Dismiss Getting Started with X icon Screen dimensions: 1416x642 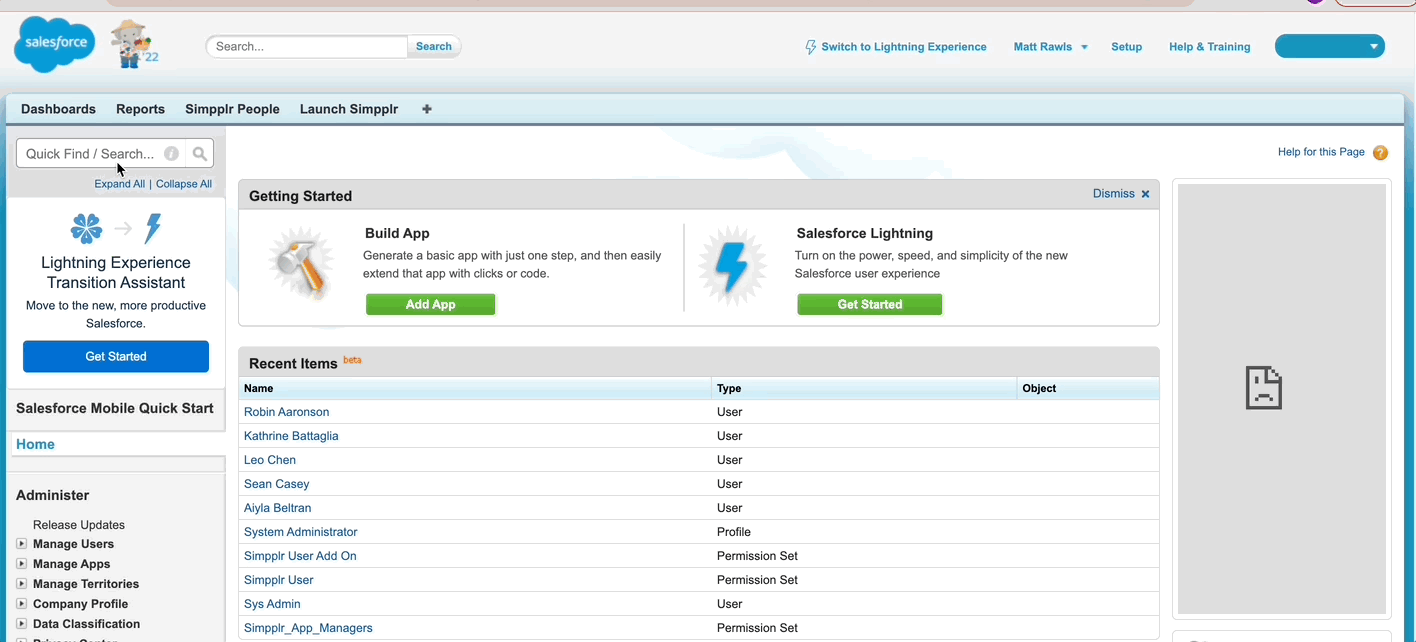point(1146,194)
